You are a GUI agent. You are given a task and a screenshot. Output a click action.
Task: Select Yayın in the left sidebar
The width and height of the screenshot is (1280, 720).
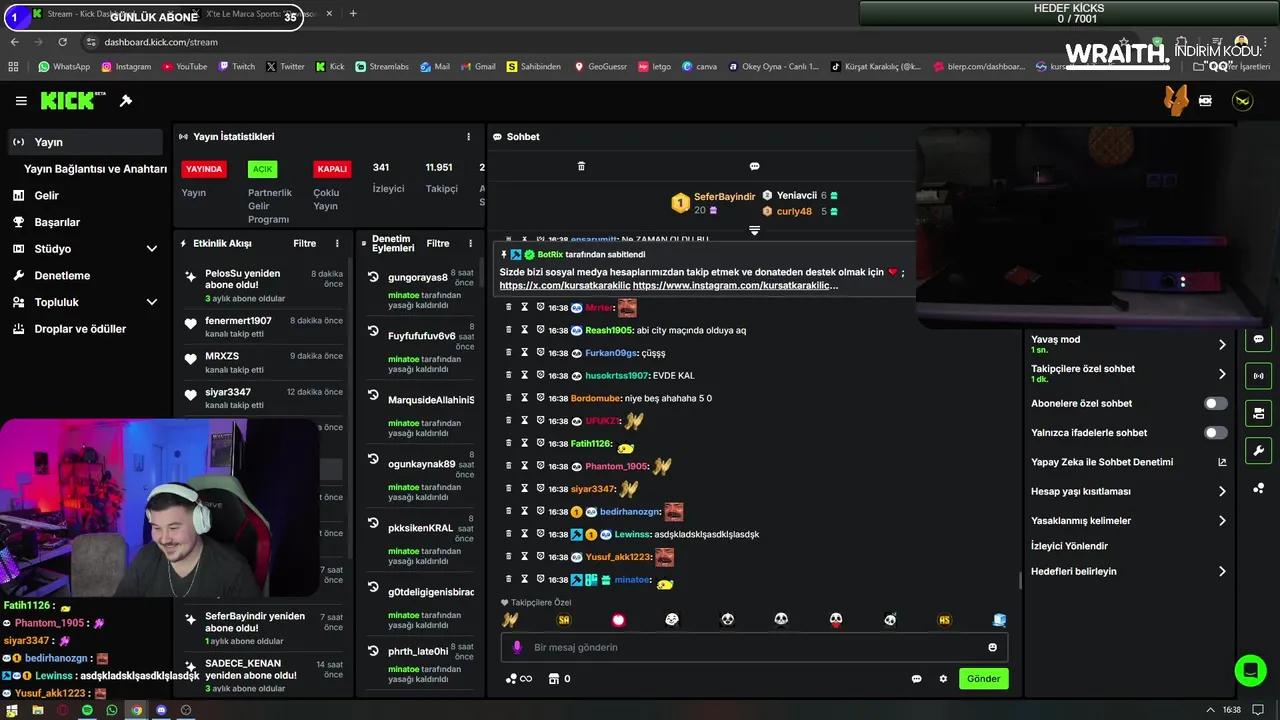(85, 142)
